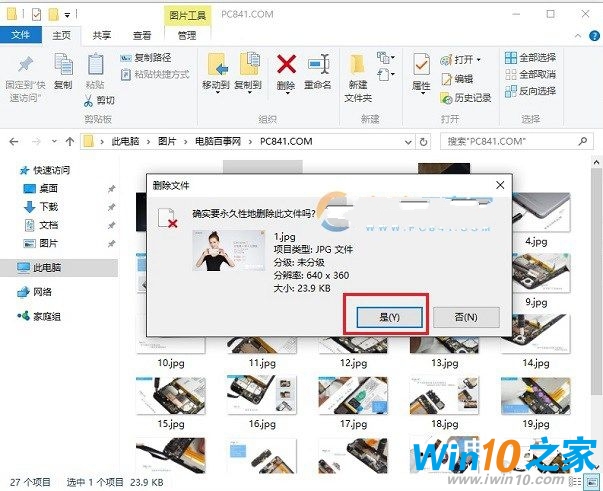Screen dimensions: 603x491
Task: Click the Cut (剪切) scissors icon
Action: 88,101
